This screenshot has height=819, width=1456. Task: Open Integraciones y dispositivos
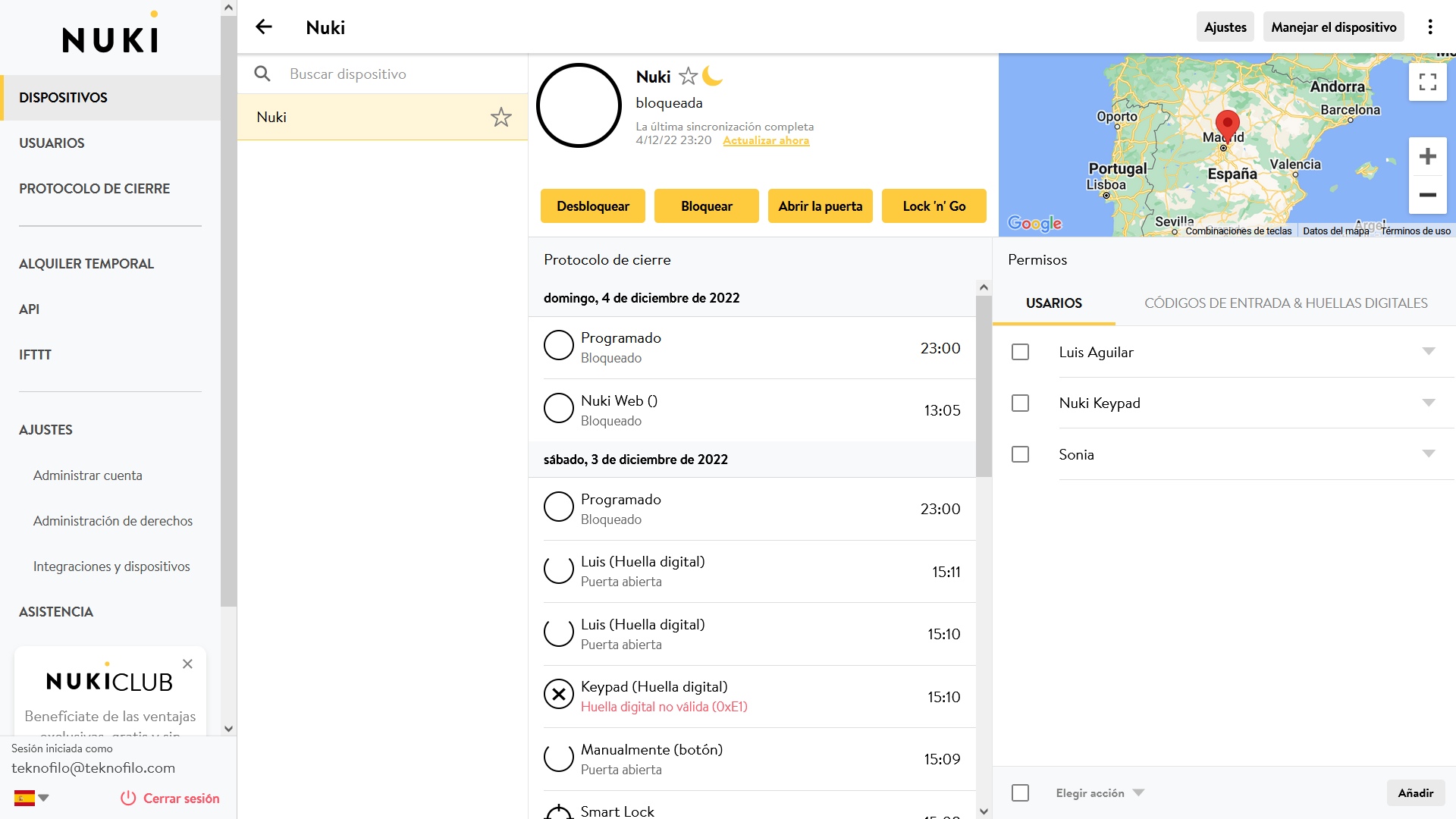(x=111, y=566)
